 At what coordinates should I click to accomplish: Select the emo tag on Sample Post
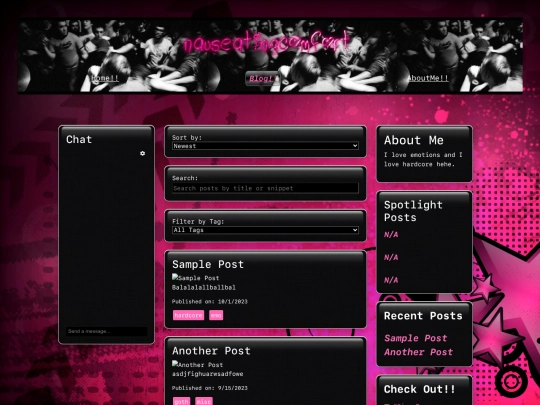(x=216, y=315)
